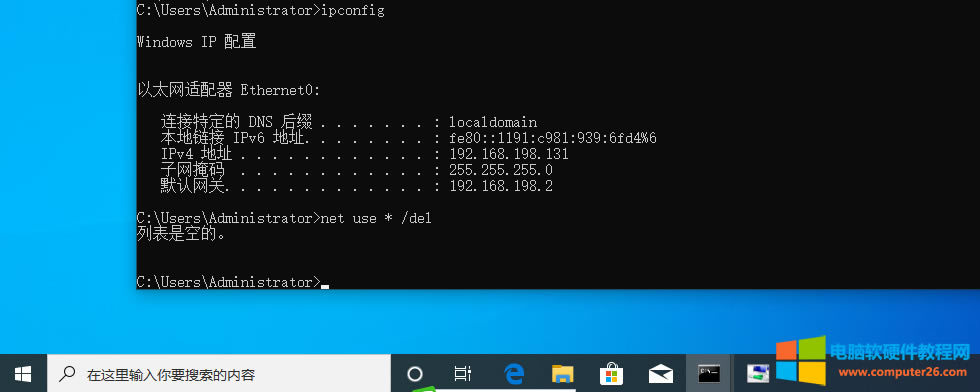Click the colorful Windows logo watermark
Image resolution: width=980 pixels, height=392 pixels.
pyautogui.click(x=801, y=361)
